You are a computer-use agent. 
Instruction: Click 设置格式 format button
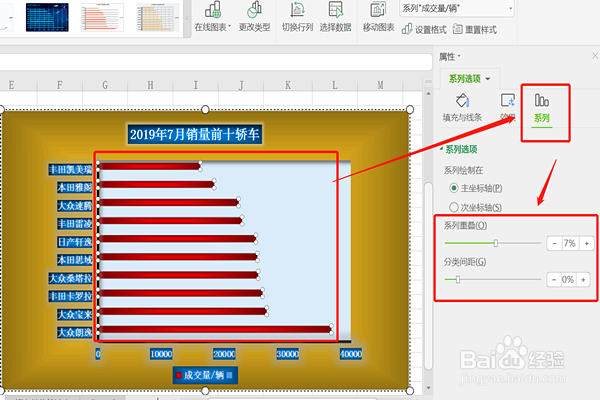click(424, 29)
